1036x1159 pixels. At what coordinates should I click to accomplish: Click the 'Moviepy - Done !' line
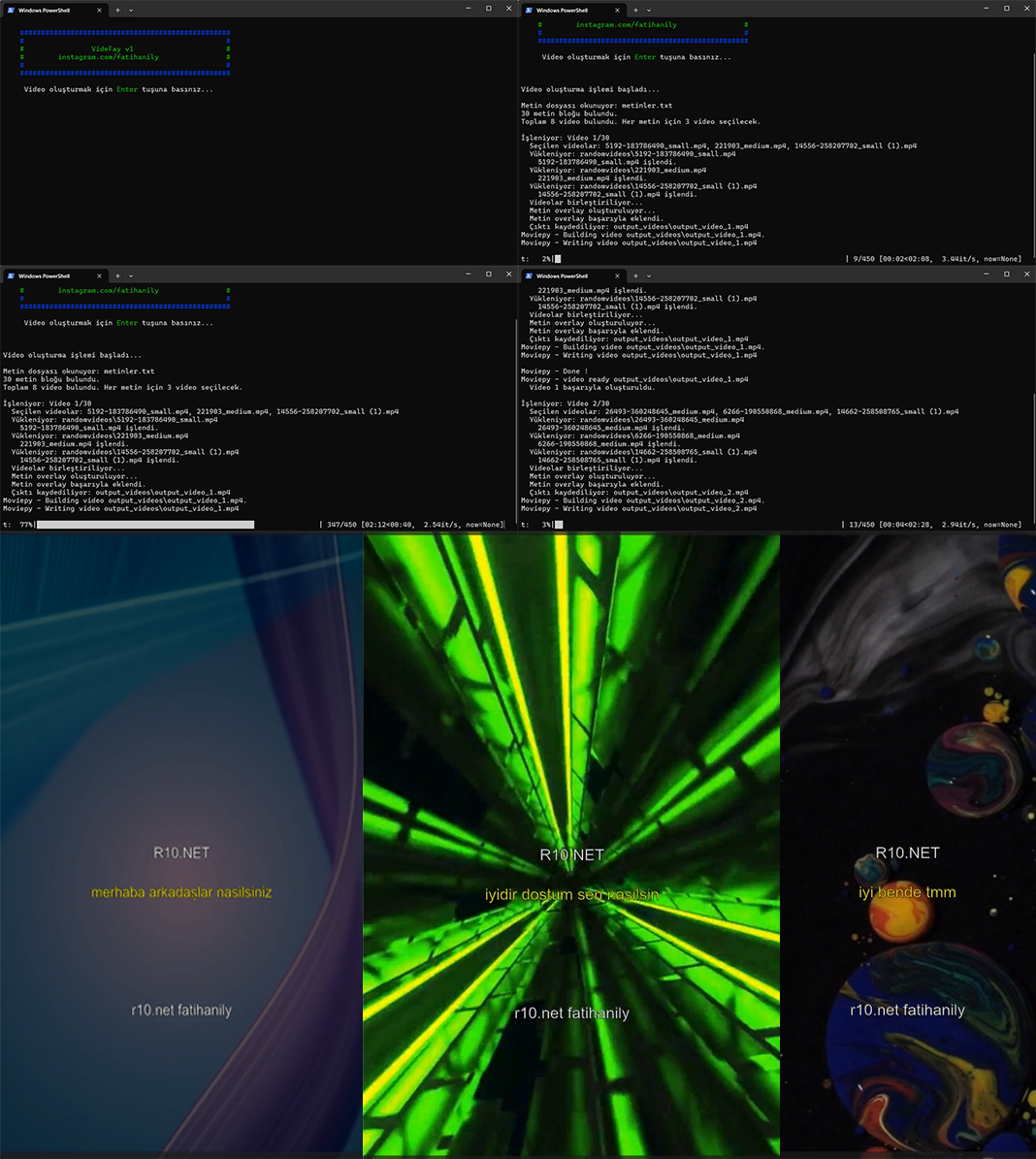tap(555, 371)
